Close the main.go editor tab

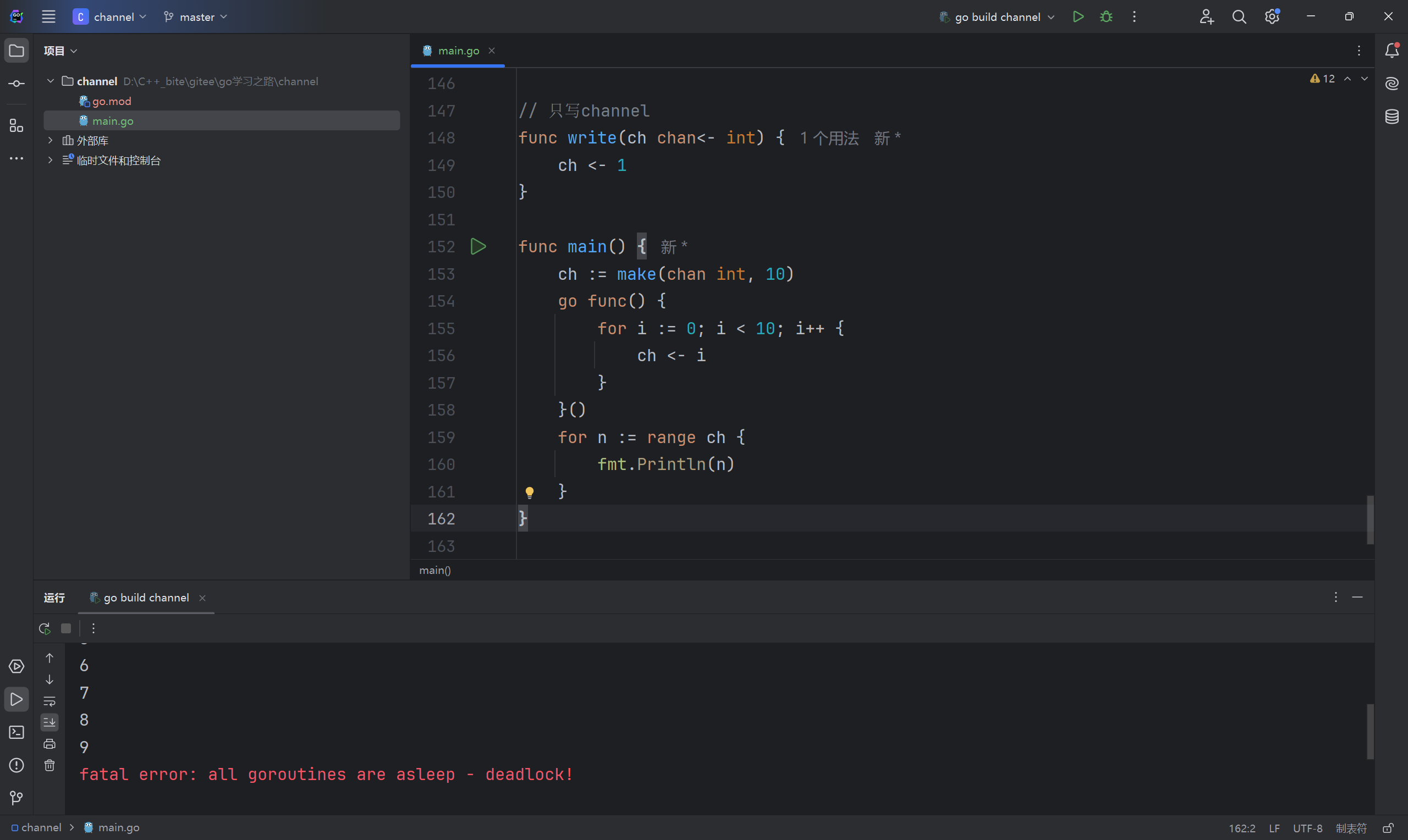[x=491, y=51]
